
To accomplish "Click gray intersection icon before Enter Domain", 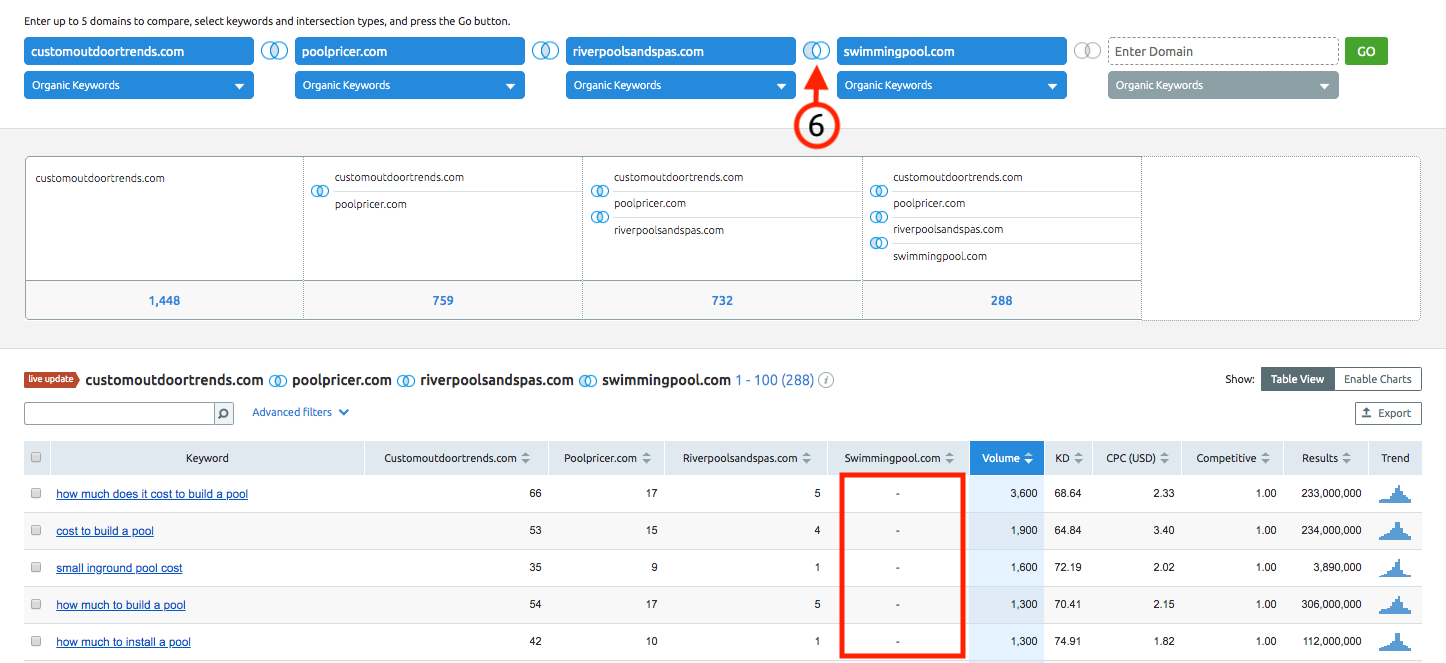I will [1087, 51].
